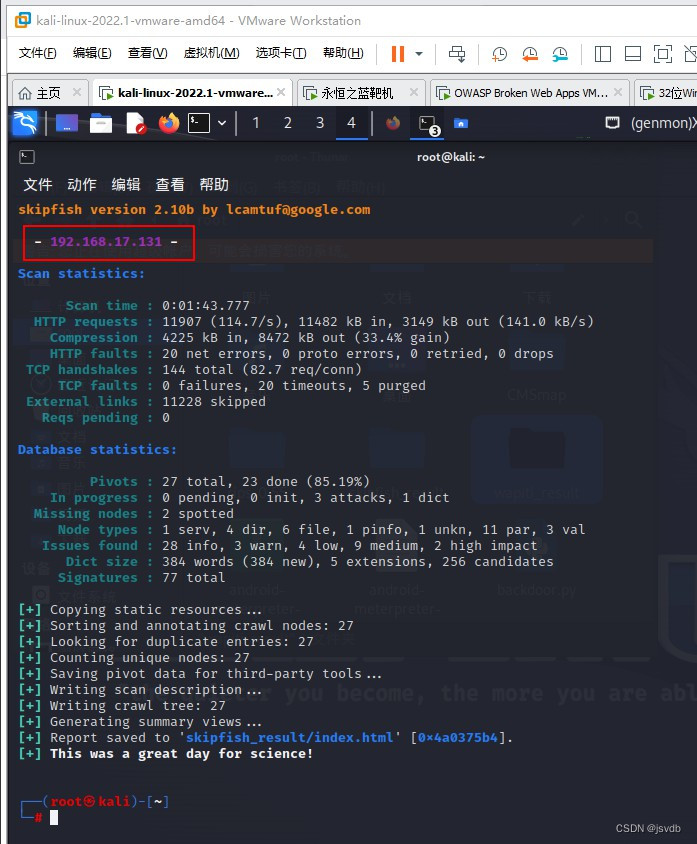The image size is (697, 844).
Task: Enter full screen mode icon
Action: pyautogui.click(x=663, y=53)
